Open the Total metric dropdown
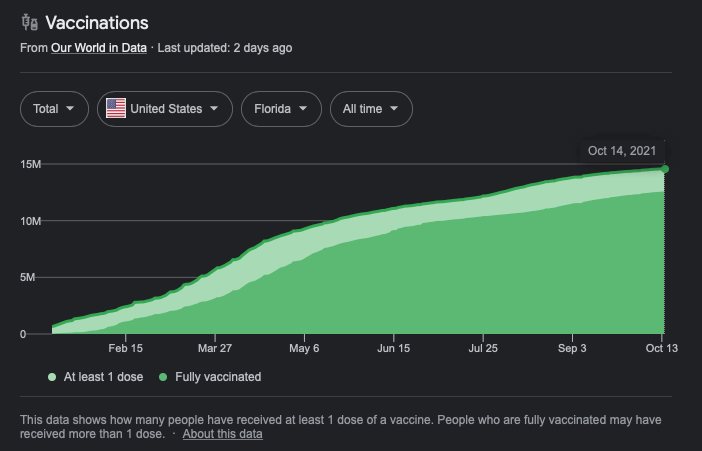This screenshot has height=451, width=702. 54,109
